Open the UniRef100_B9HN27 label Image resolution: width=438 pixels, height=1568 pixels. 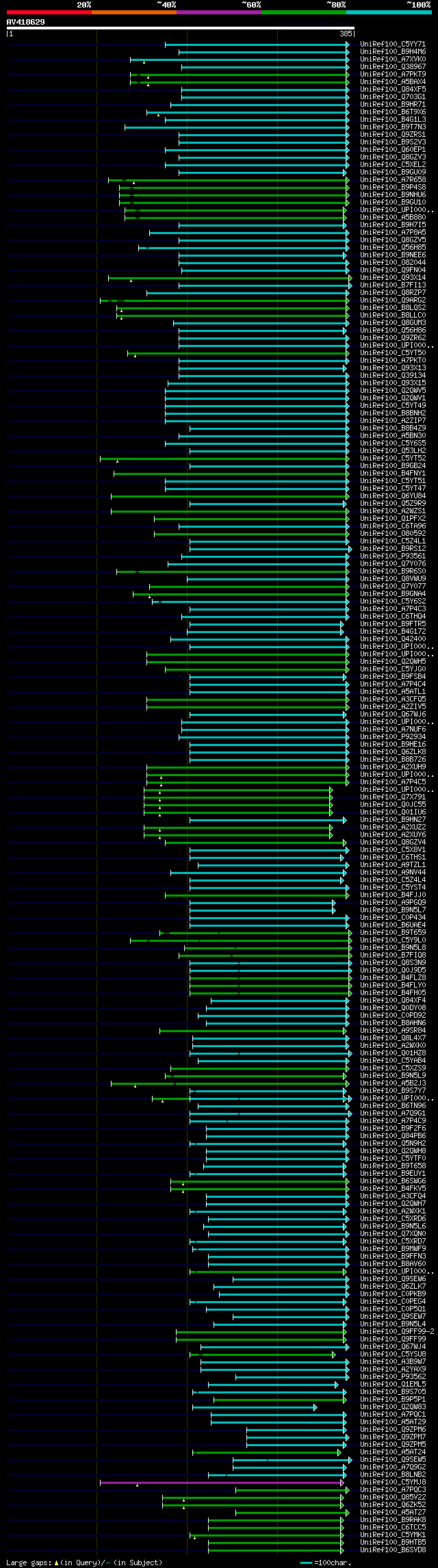pyautogui.click(x=393, y=819)
